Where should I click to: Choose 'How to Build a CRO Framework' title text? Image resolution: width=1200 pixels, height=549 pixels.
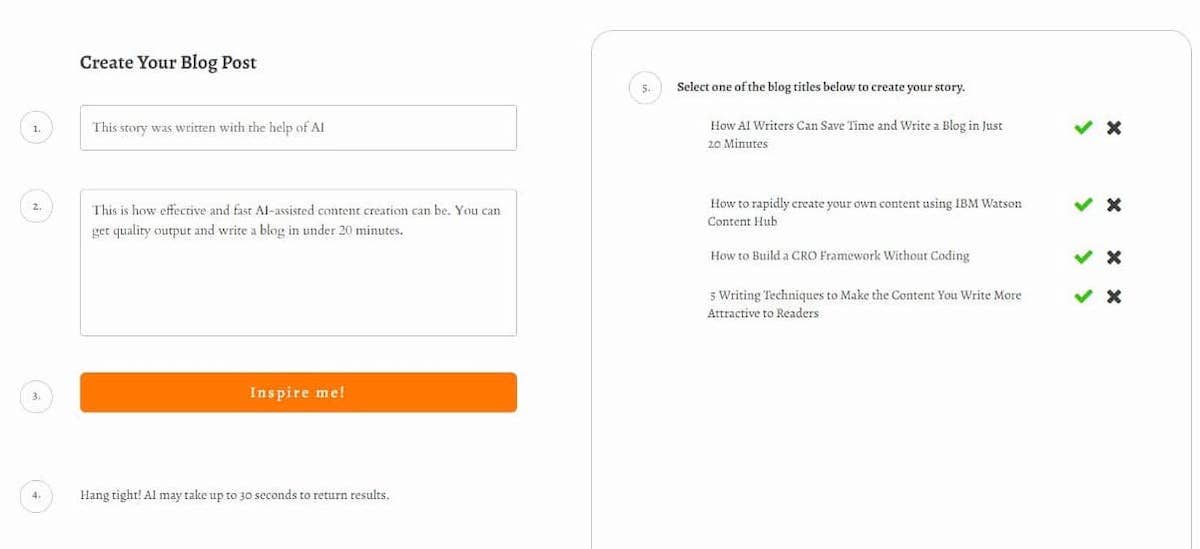839,256
